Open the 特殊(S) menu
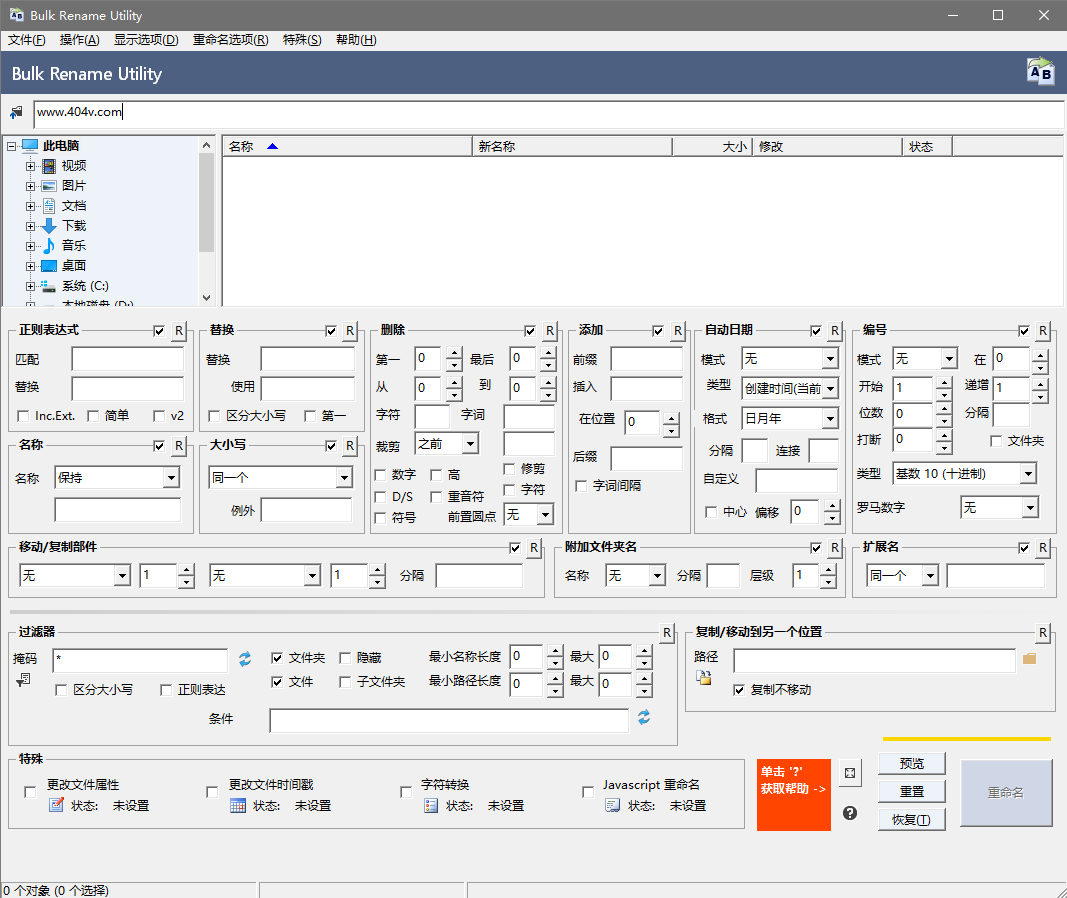This screenshot has height=898, width=1067. [x=302, y=40]
